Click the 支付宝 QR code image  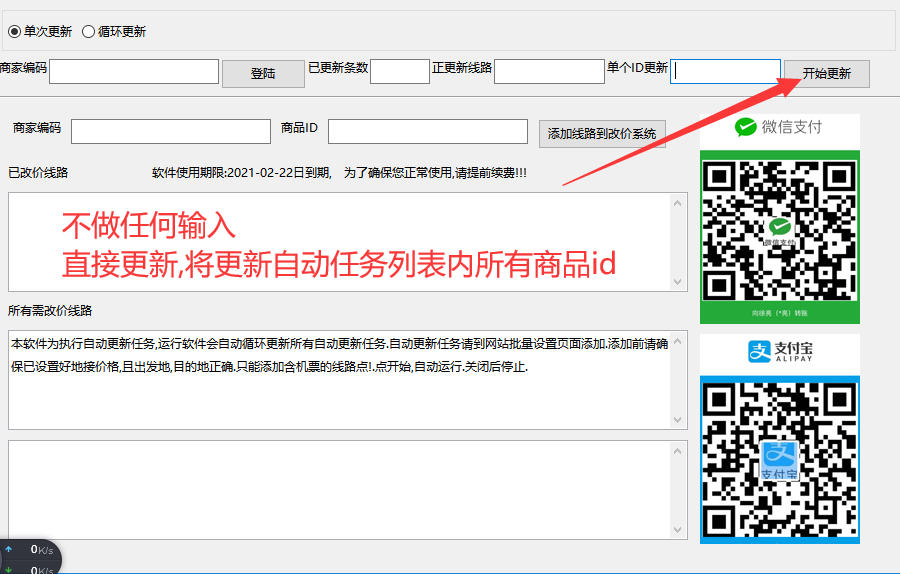[x=779, y=460]
